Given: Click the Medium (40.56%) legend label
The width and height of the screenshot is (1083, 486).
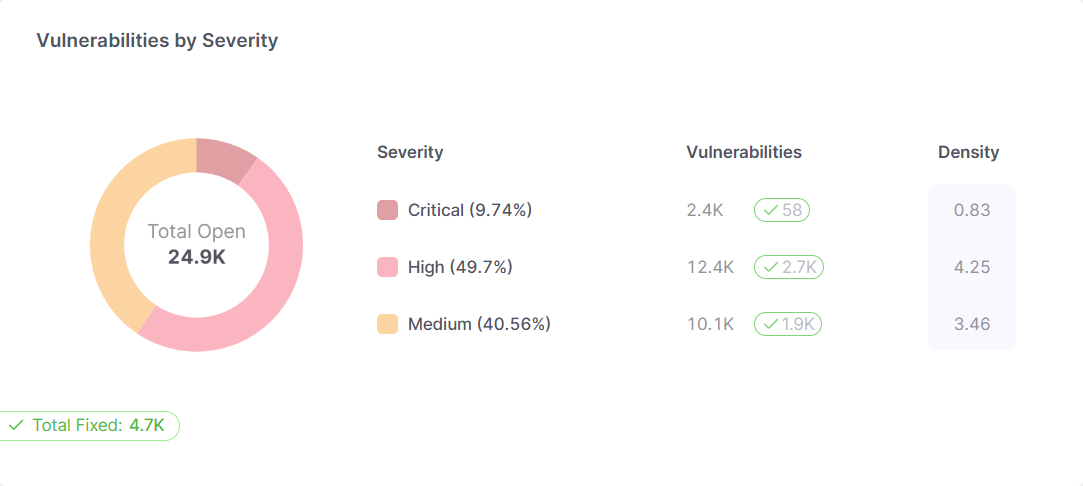Looking at the screenshot, I should 479,324.
